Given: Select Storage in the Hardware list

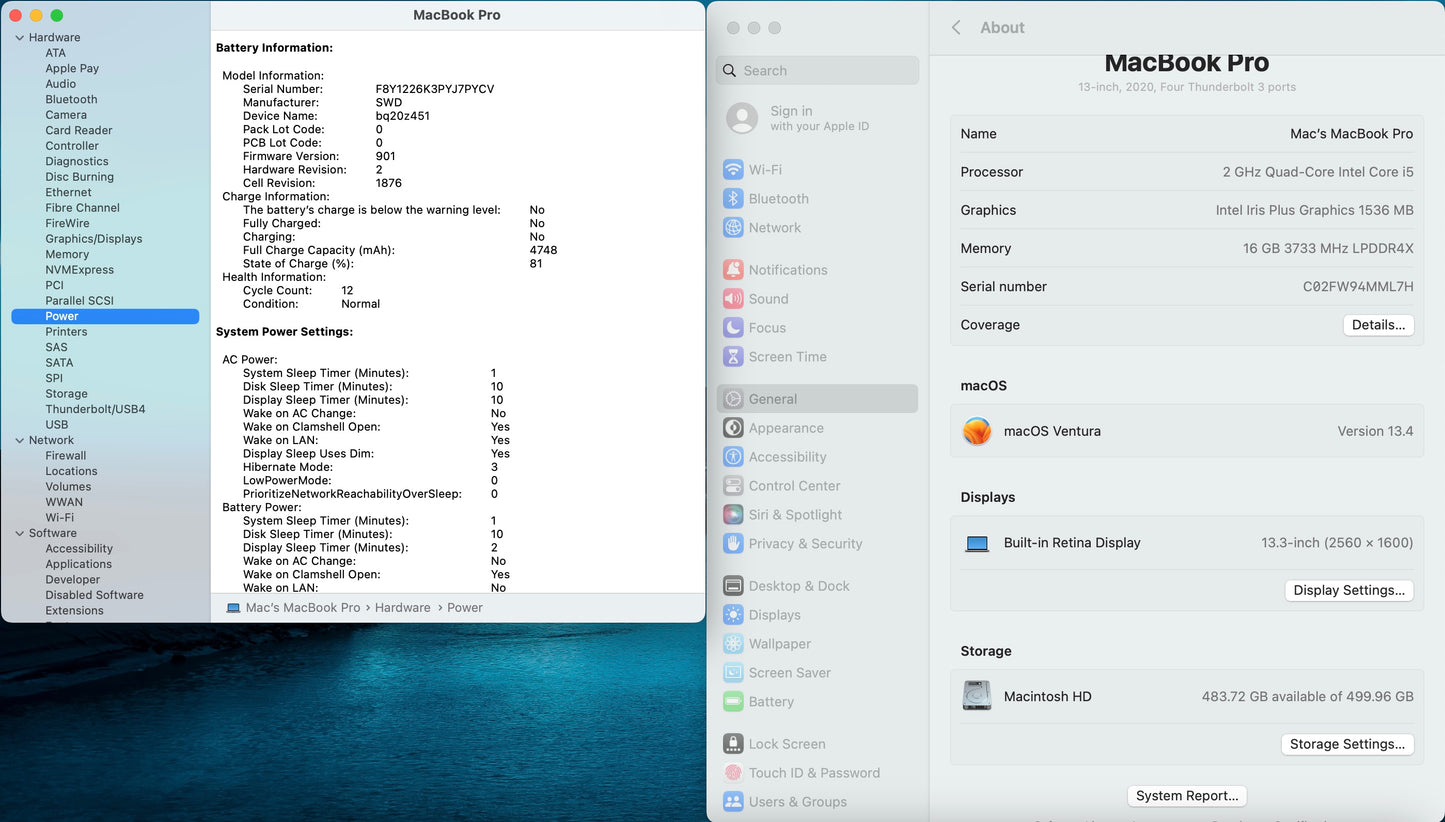Looking at the screenshot, I should tap(66, 394).
